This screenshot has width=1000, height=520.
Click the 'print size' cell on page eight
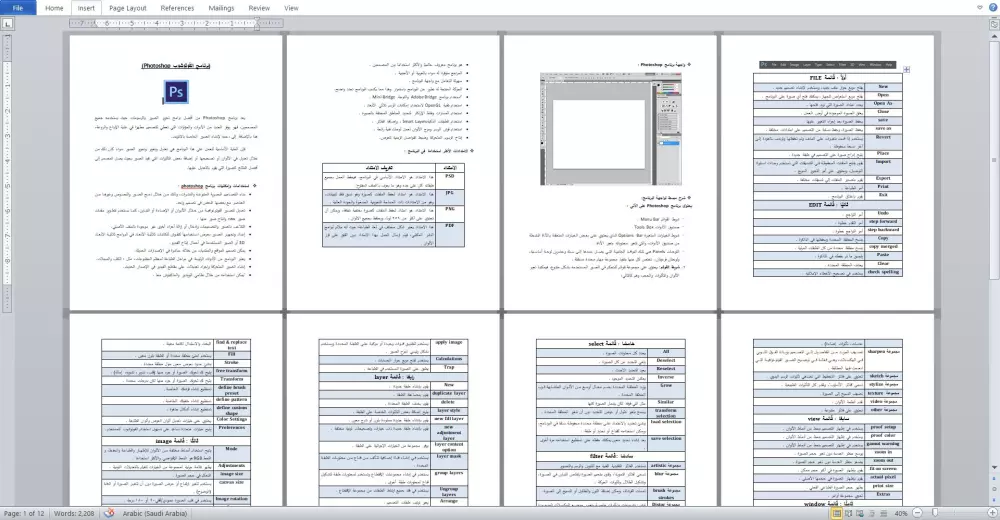(x=883, y=486)
